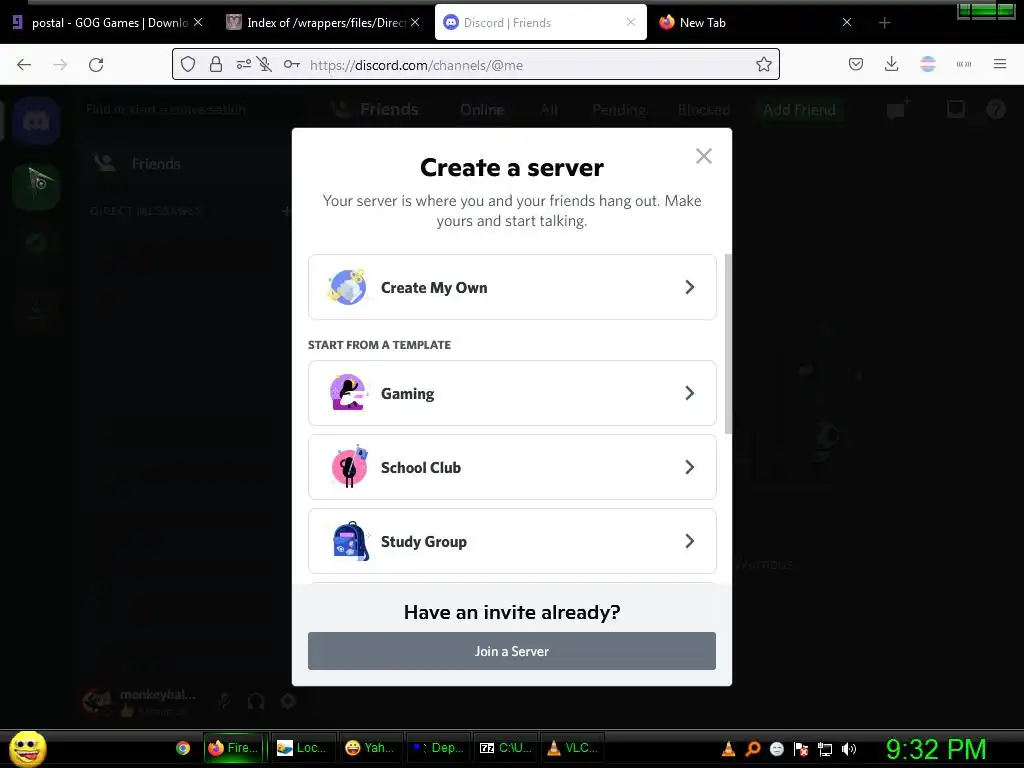This screenshot has height=768, width=1024.
Task: Click the discord.com address bar URL
Action: tap(416, 65)
